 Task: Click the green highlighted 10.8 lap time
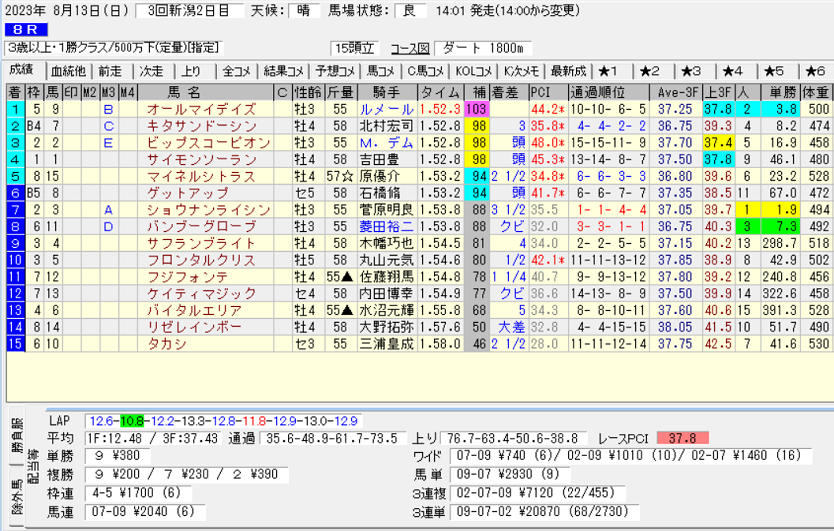(133, 421)
